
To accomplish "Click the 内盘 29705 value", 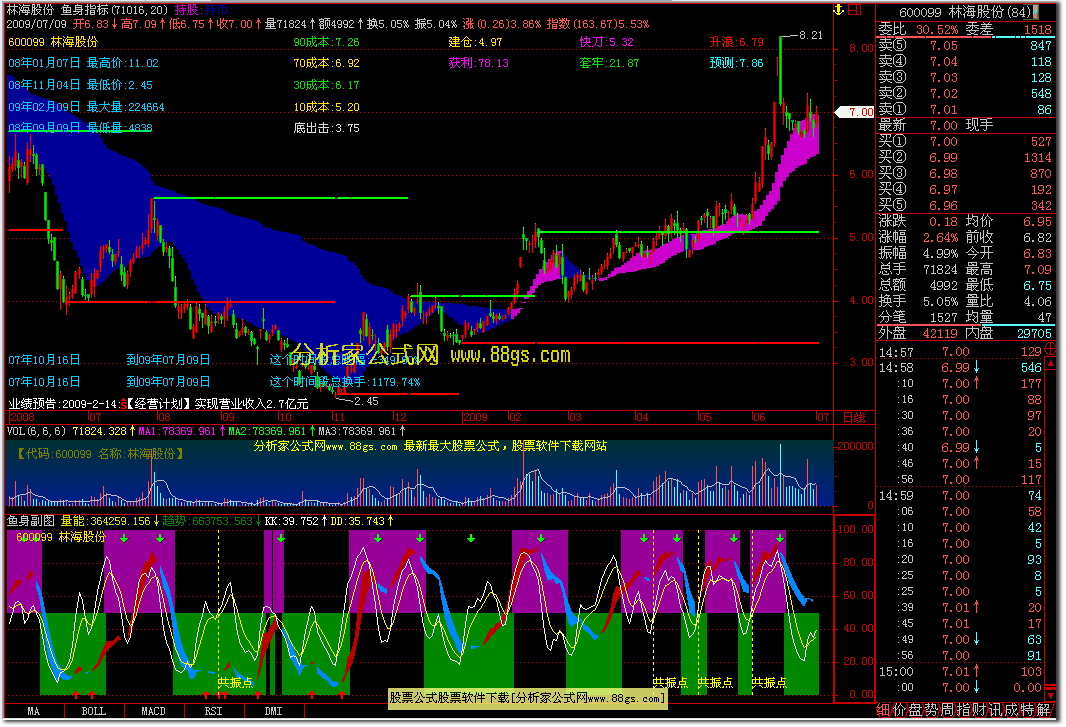I will (1034, 333).
